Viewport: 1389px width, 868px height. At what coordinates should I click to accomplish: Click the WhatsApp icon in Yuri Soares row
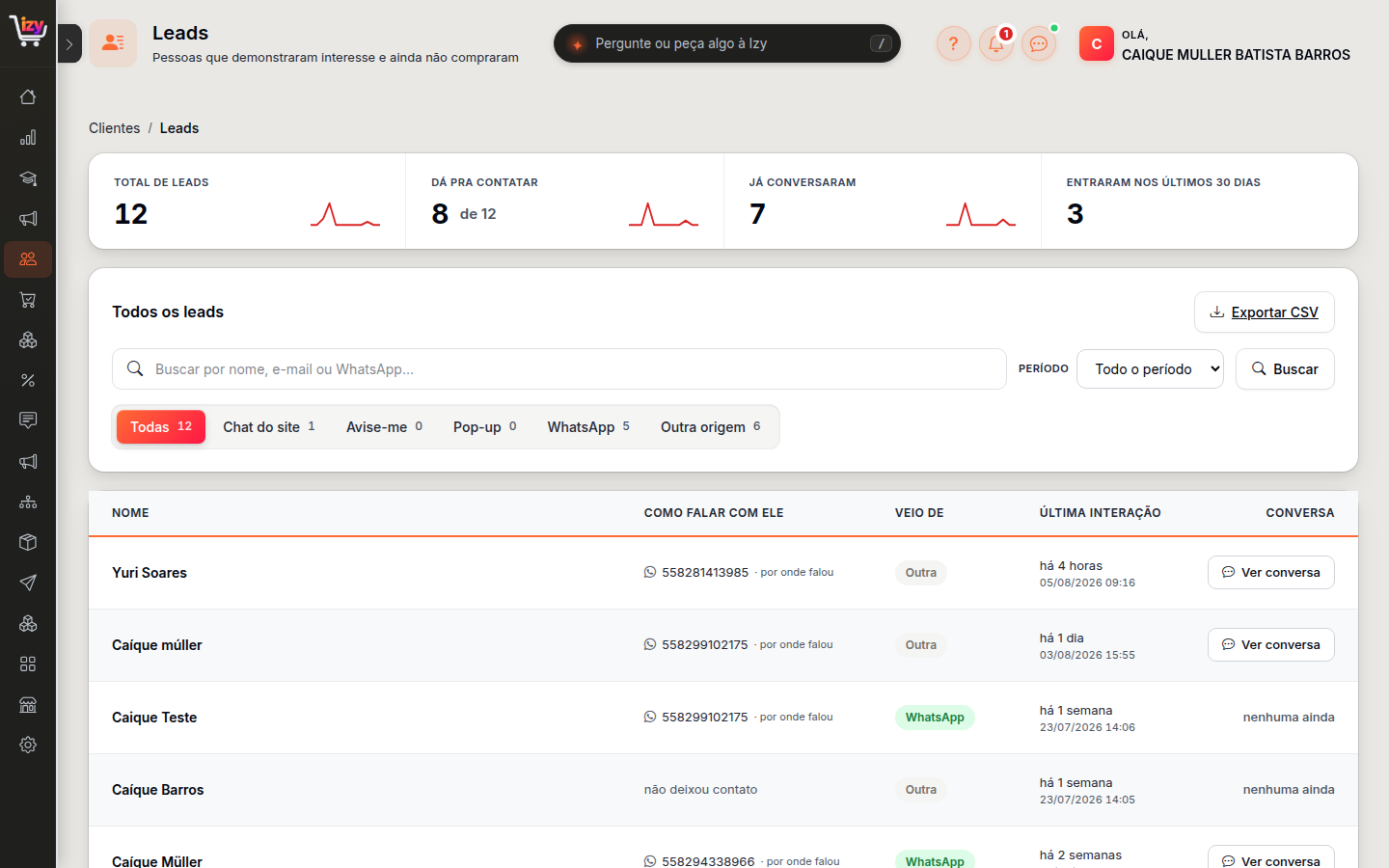point(650,572)
